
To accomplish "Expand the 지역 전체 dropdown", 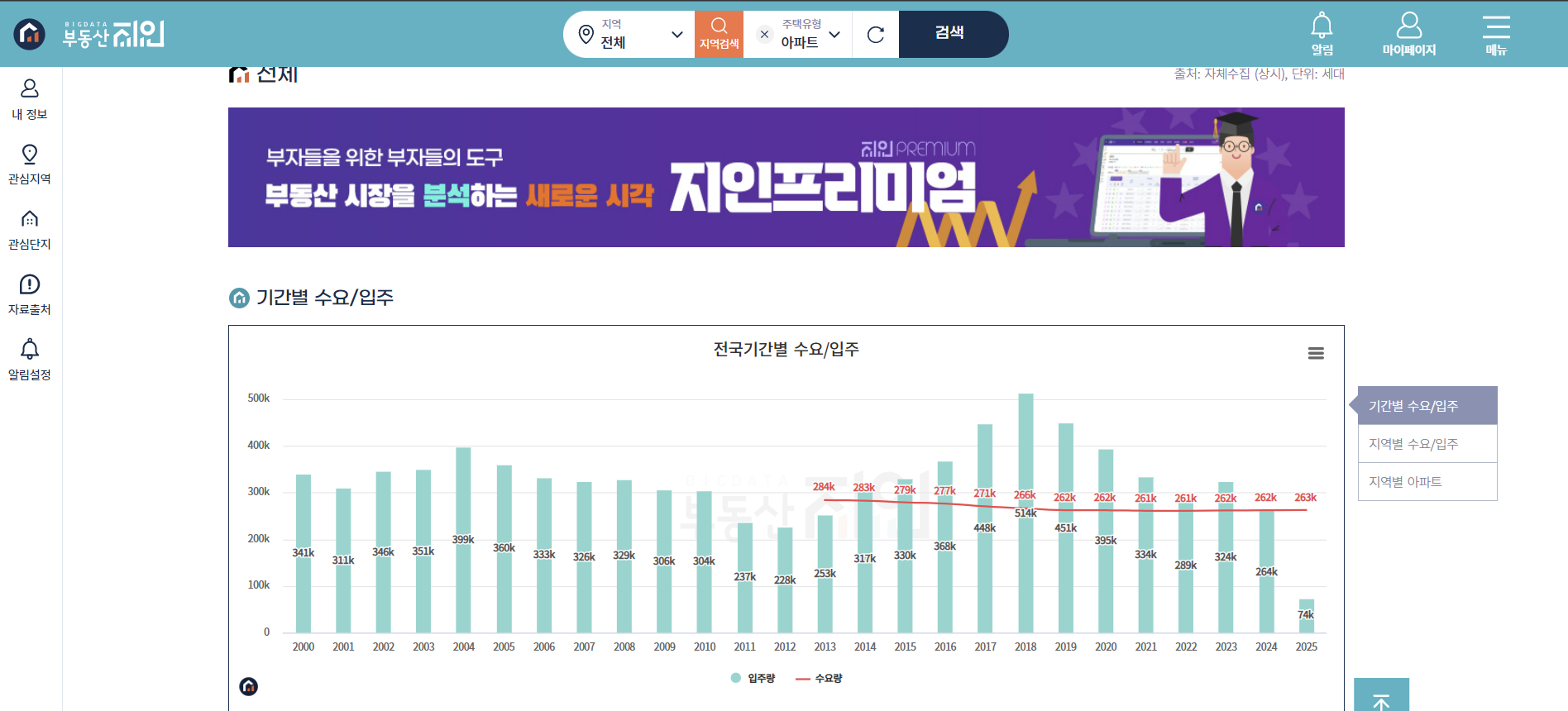I will coord(676,35).
